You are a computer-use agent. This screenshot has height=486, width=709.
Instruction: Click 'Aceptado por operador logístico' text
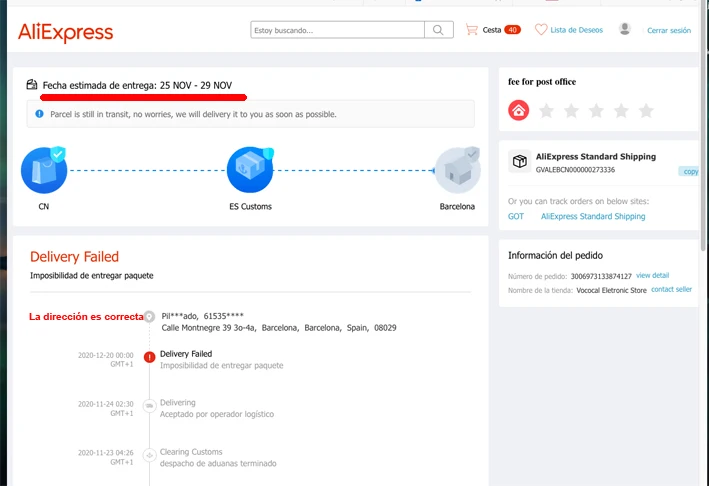tap(217, 414)
